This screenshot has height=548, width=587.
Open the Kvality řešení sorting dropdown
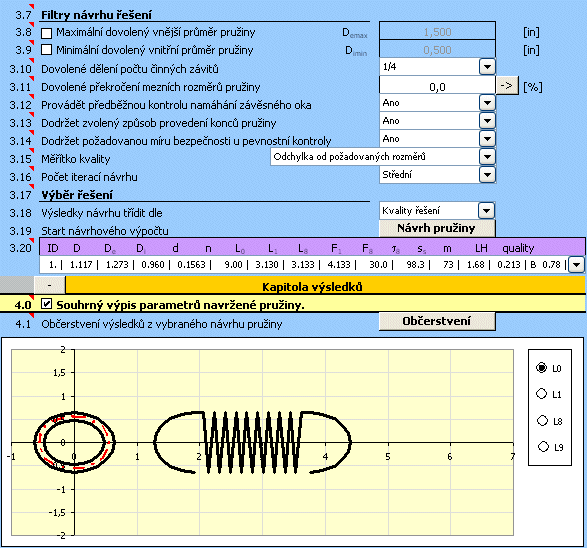click(x=486, y=211)
